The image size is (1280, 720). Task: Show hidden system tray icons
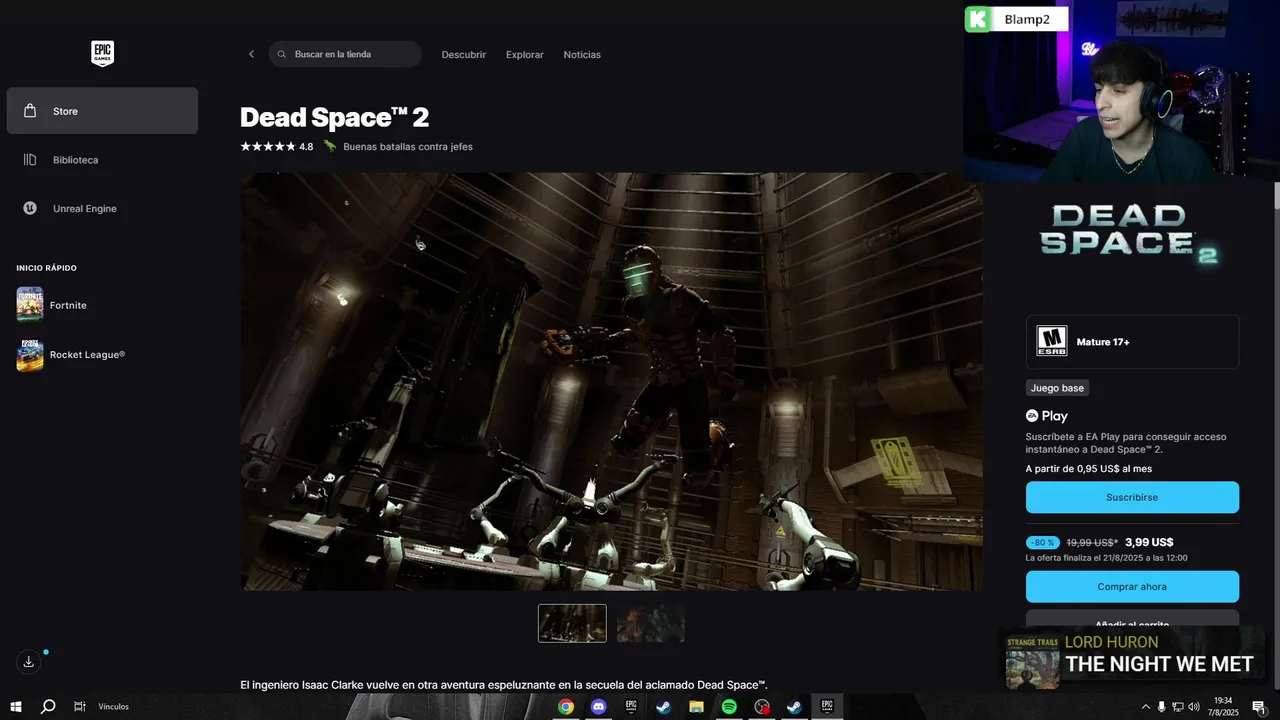[x=1145, y=707]
